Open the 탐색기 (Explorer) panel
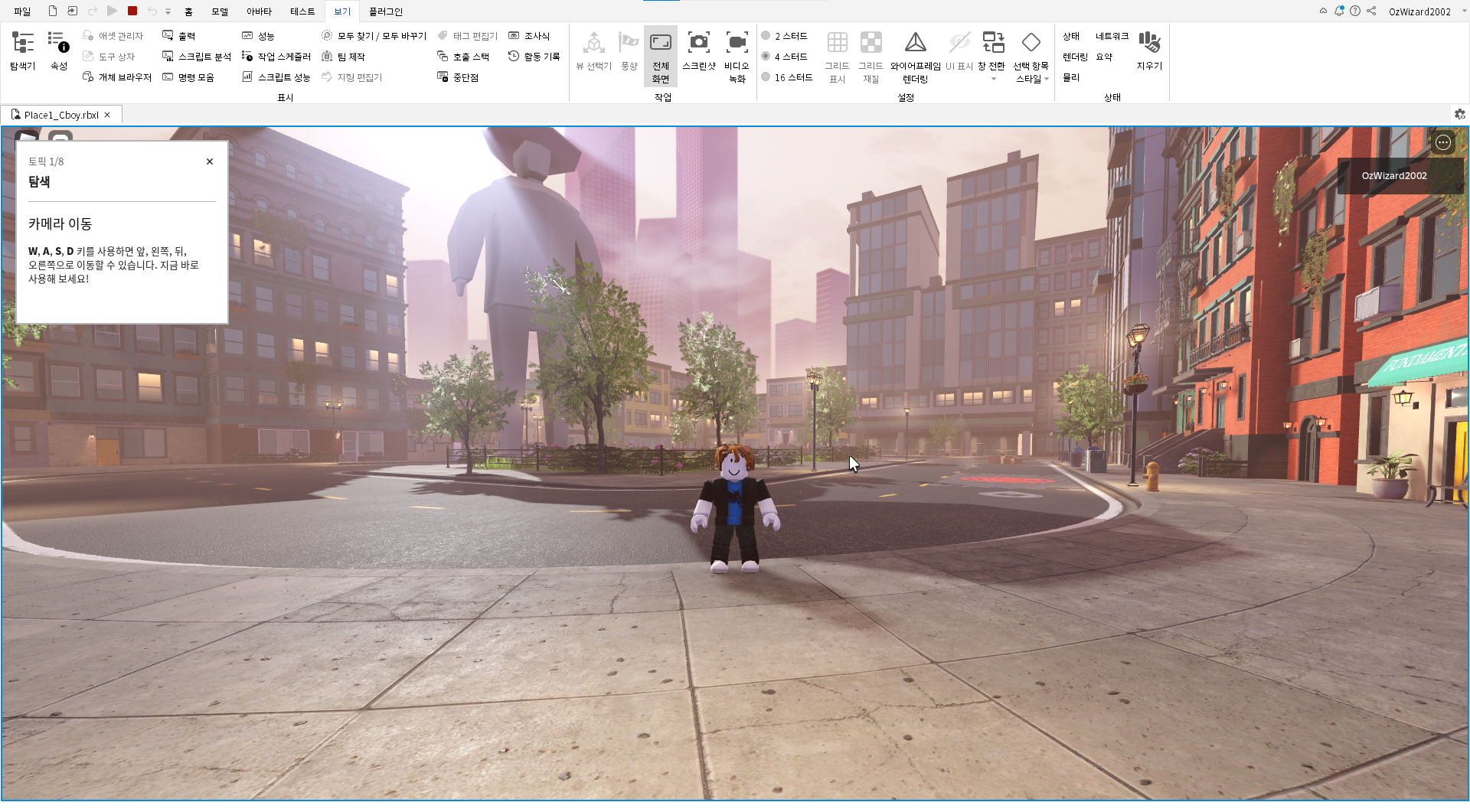 click(x=22, y=51)
